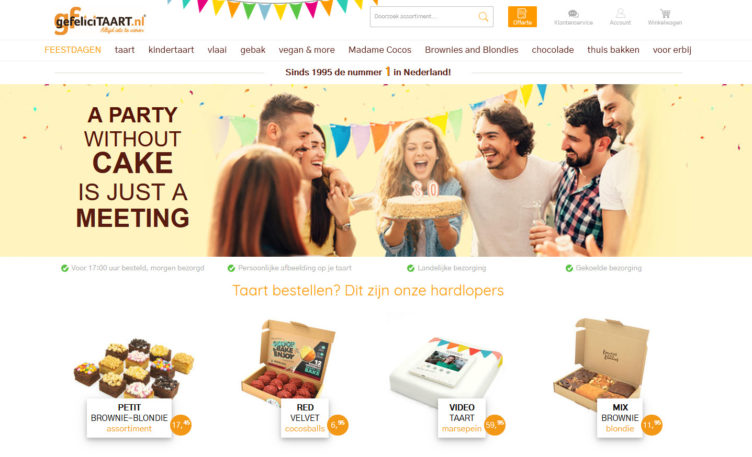The height and width of the screenshot is (457, 752).
Task: View the Video Taart marsepein product
Action: (447, 386)
